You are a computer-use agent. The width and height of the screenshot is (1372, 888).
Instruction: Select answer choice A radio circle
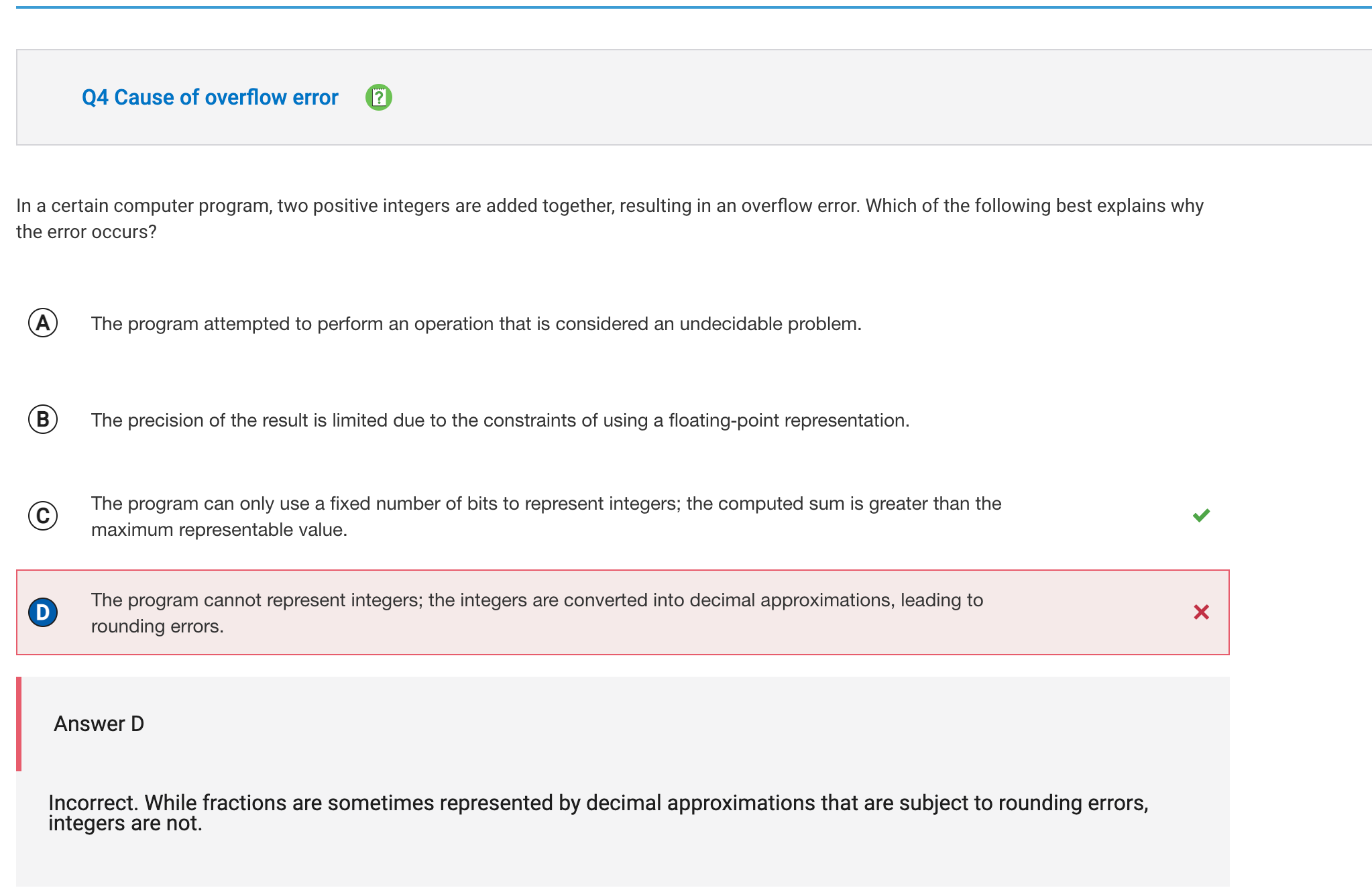(x=43, y=323)
